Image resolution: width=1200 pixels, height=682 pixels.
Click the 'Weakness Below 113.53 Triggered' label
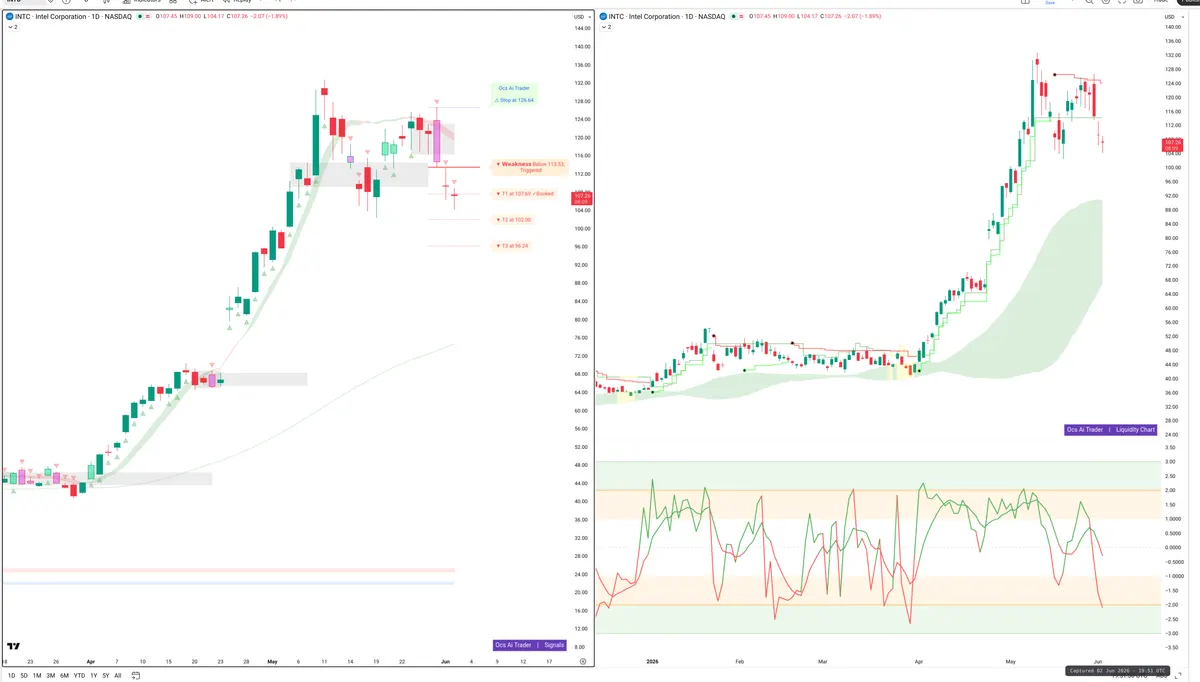(x=532, y=167)
